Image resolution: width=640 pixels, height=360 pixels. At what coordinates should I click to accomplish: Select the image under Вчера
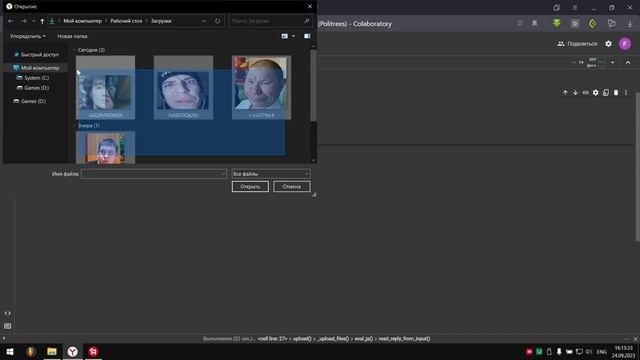(x=105, y=148)
